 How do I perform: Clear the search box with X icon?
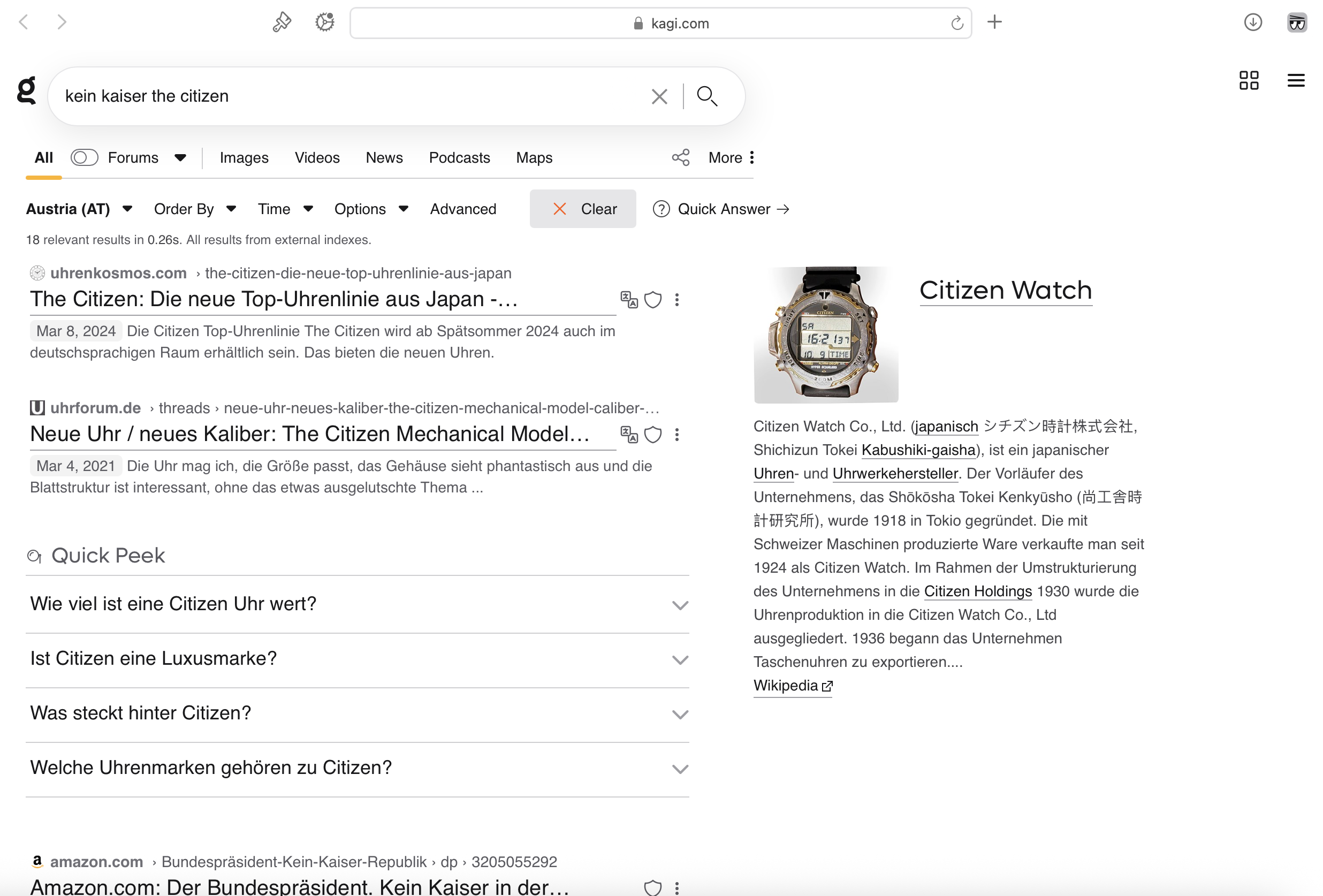[x=659, y=96]
